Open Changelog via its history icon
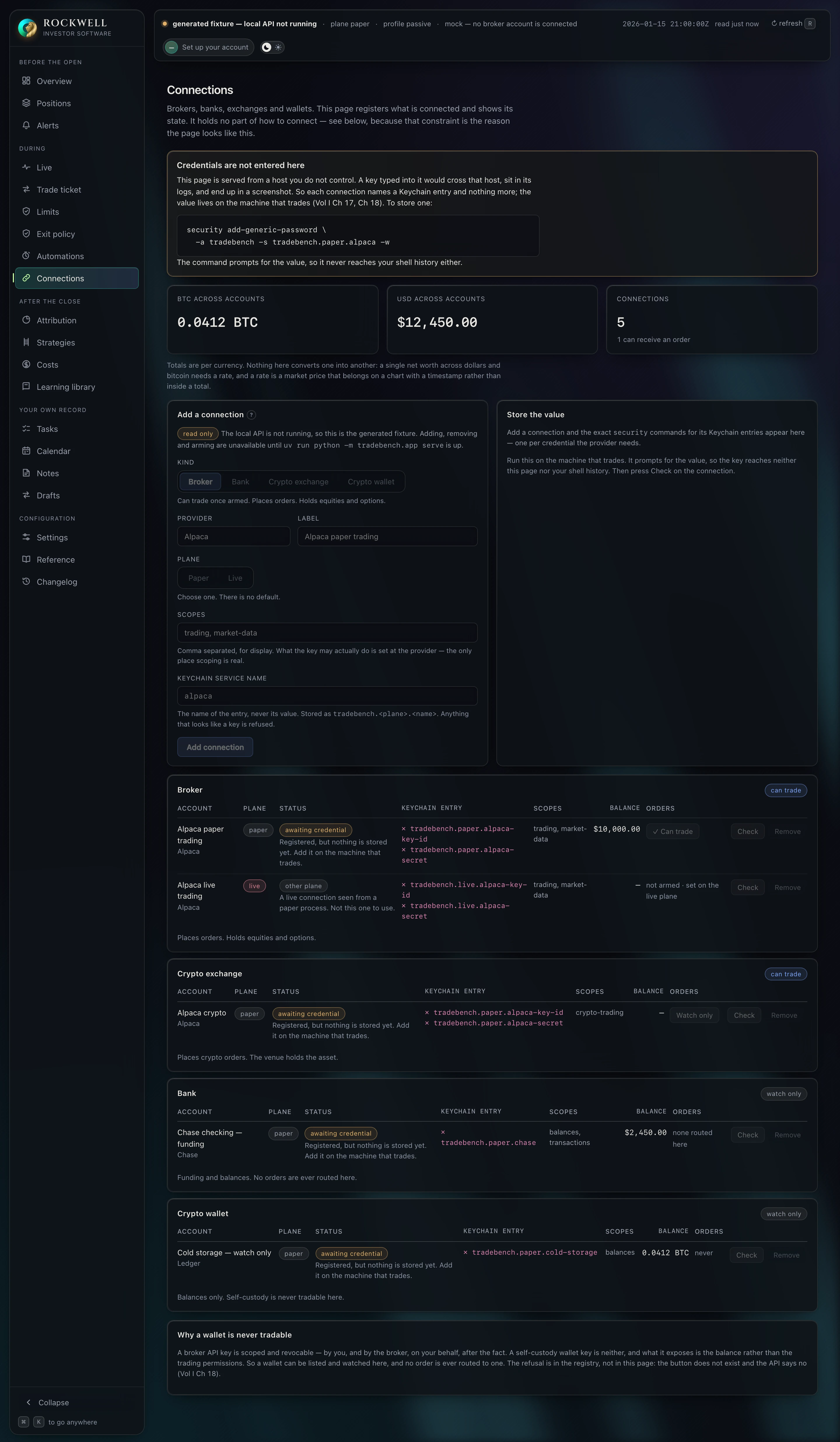The image size is (840, 1442). pos(26,581)
